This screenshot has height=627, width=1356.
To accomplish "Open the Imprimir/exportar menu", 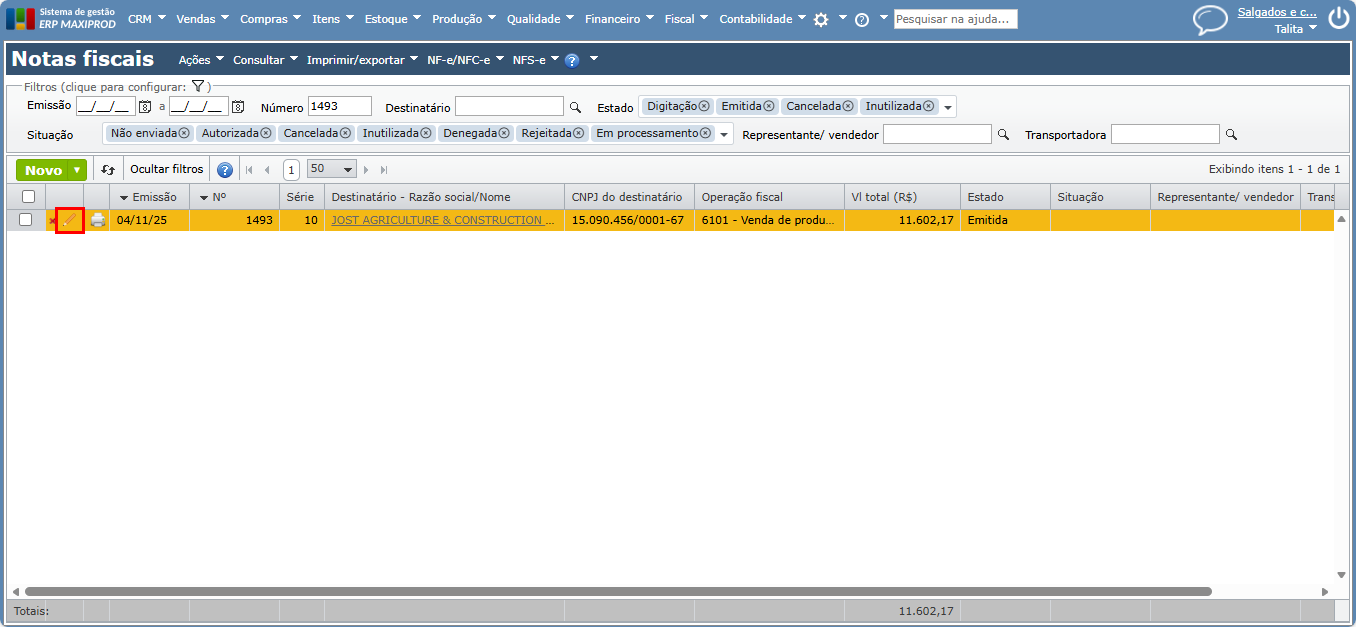I will click(x=362, y=60).
